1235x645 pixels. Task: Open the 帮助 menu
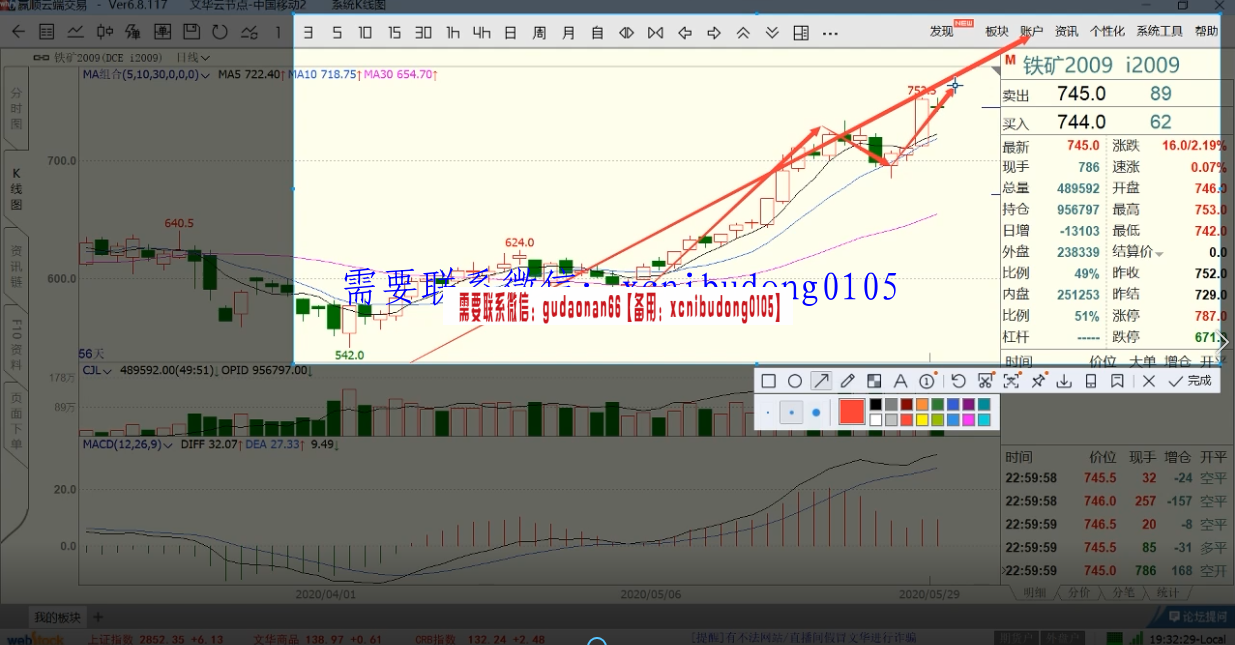click(1206, 32)
